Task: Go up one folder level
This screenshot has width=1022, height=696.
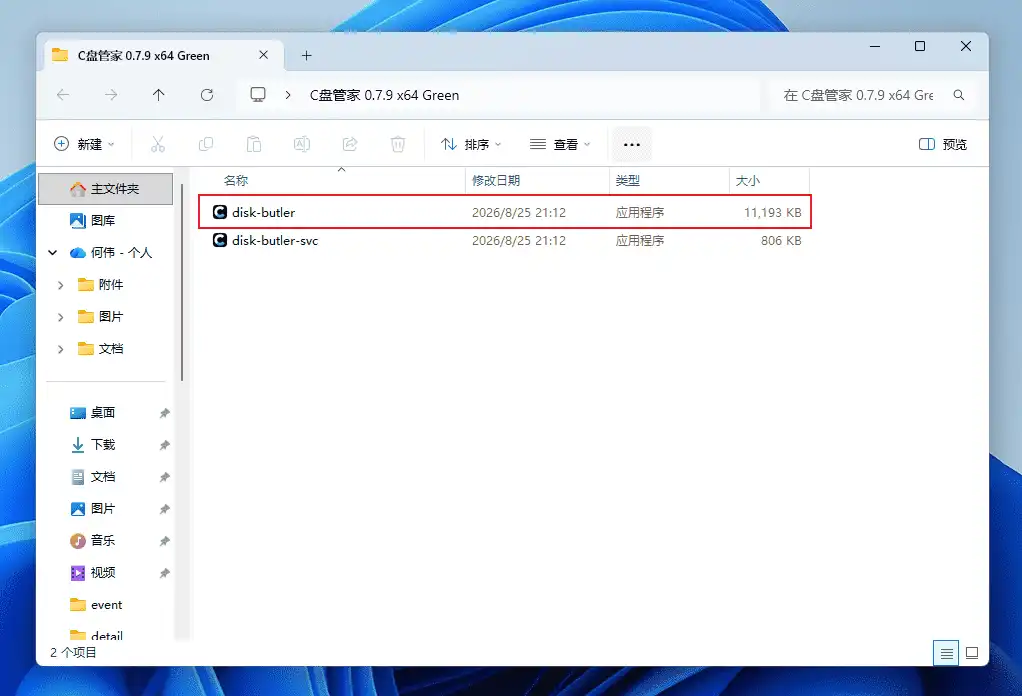Action: tap(158, 95)
